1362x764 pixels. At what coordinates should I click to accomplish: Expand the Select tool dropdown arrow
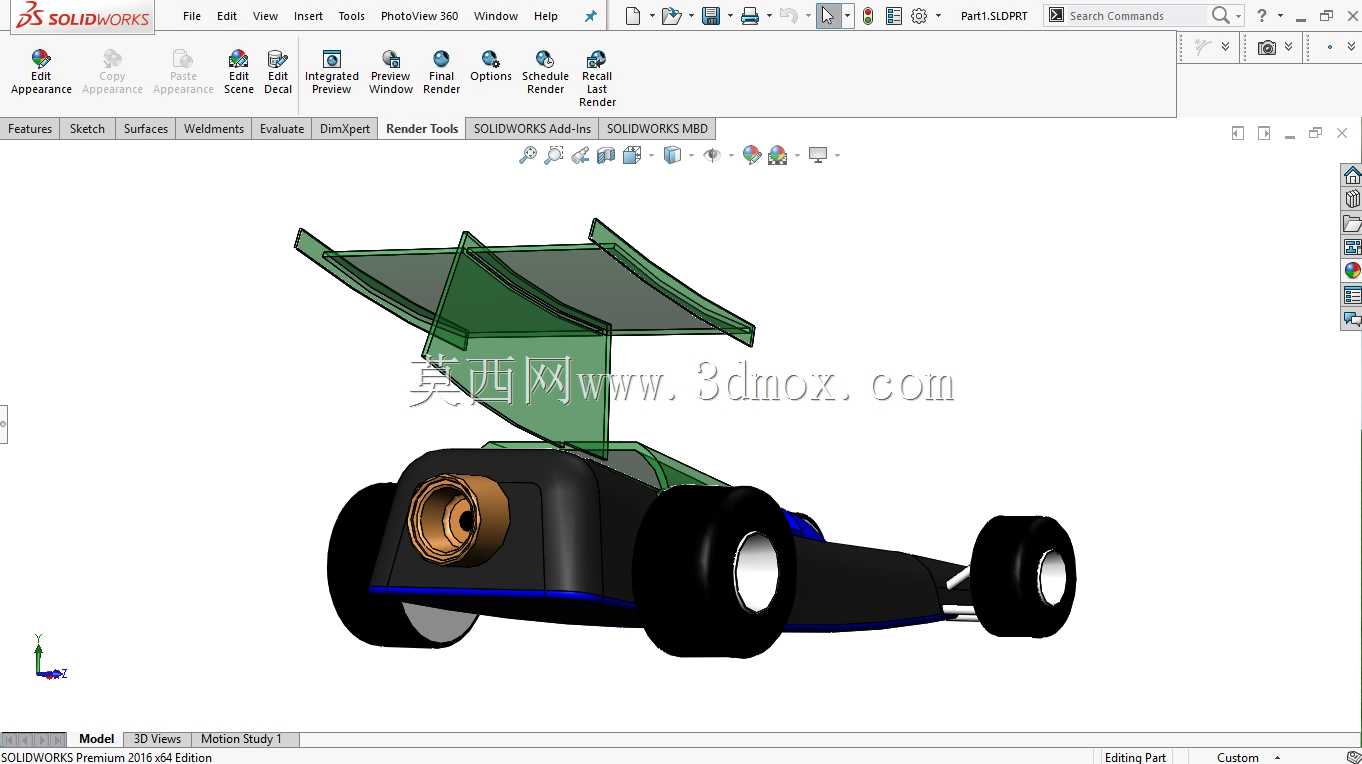coord(847,16)
